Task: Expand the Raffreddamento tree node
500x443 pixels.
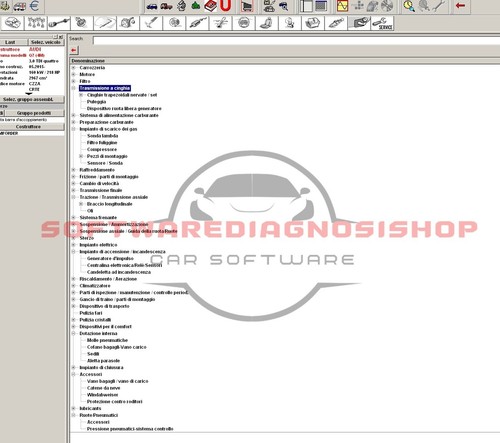Action: (x=74, y=170)
